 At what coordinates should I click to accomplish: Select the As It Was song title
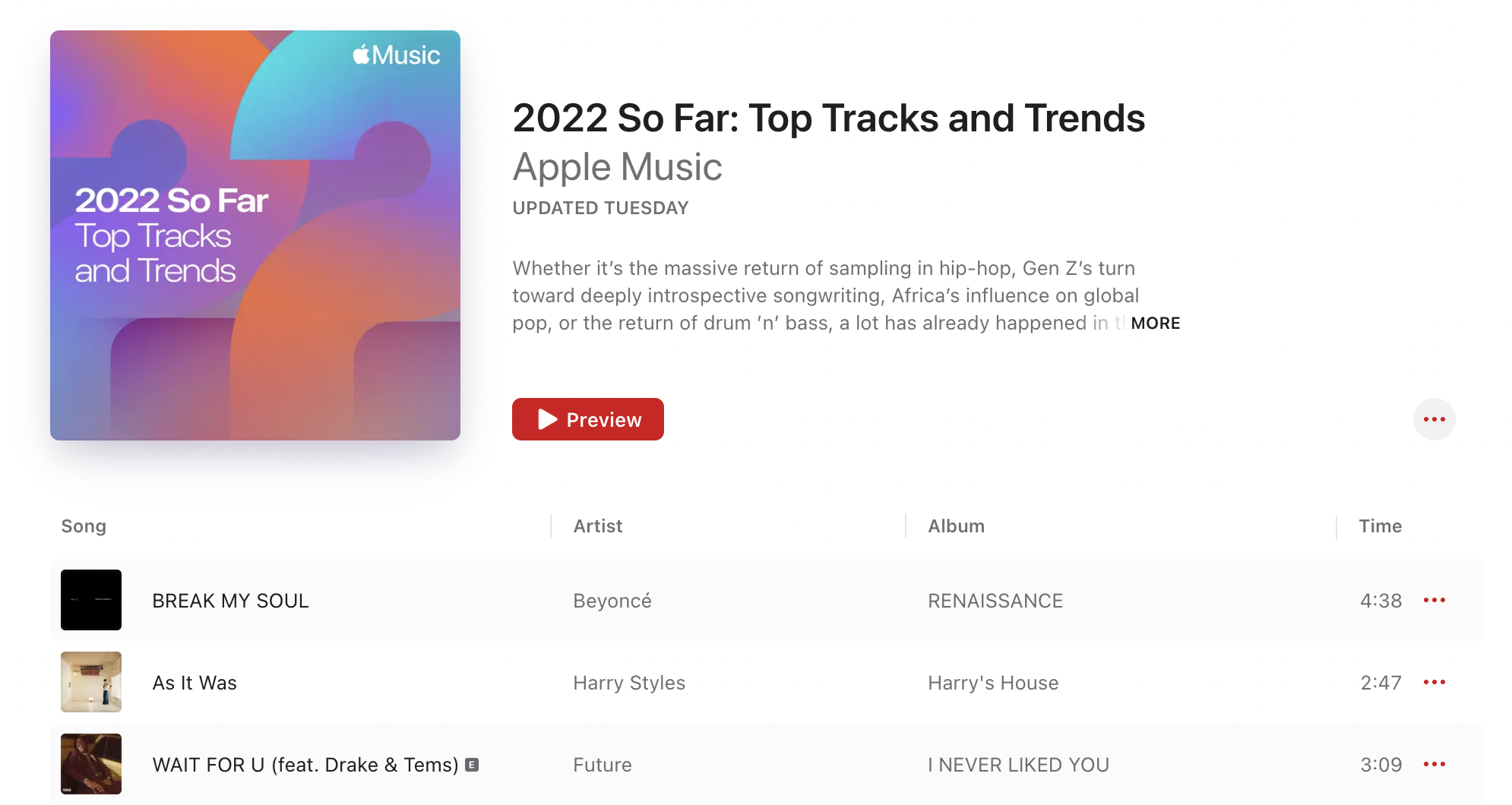coord(195,683)
